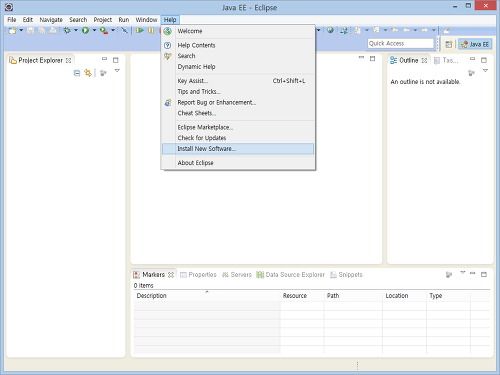Choose Welcome from the Help menu
Image resolution: width=500 pixels, height=375 pixels.
238,31
